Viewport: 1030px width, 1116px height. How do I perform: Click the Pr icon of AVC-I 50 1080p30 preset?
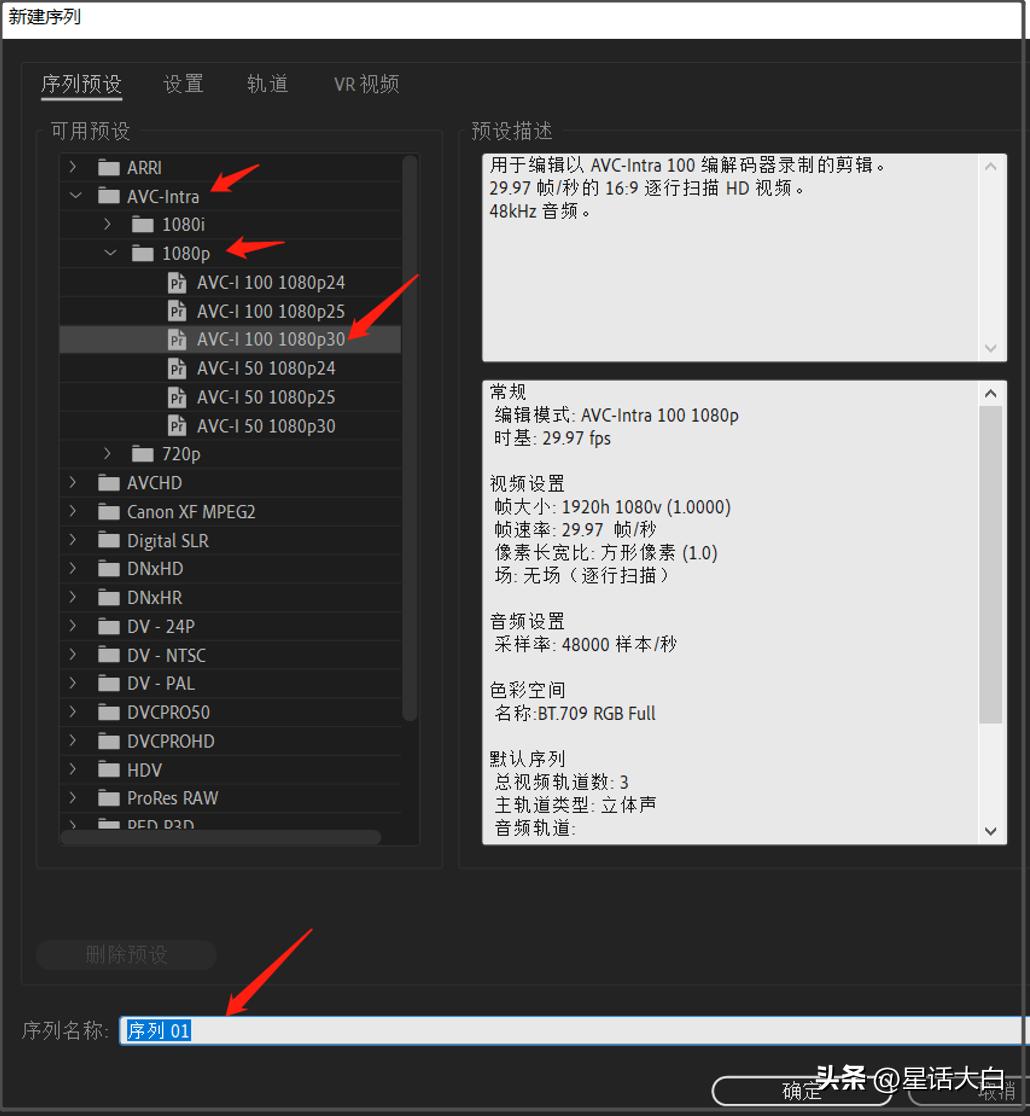[175, 426]
